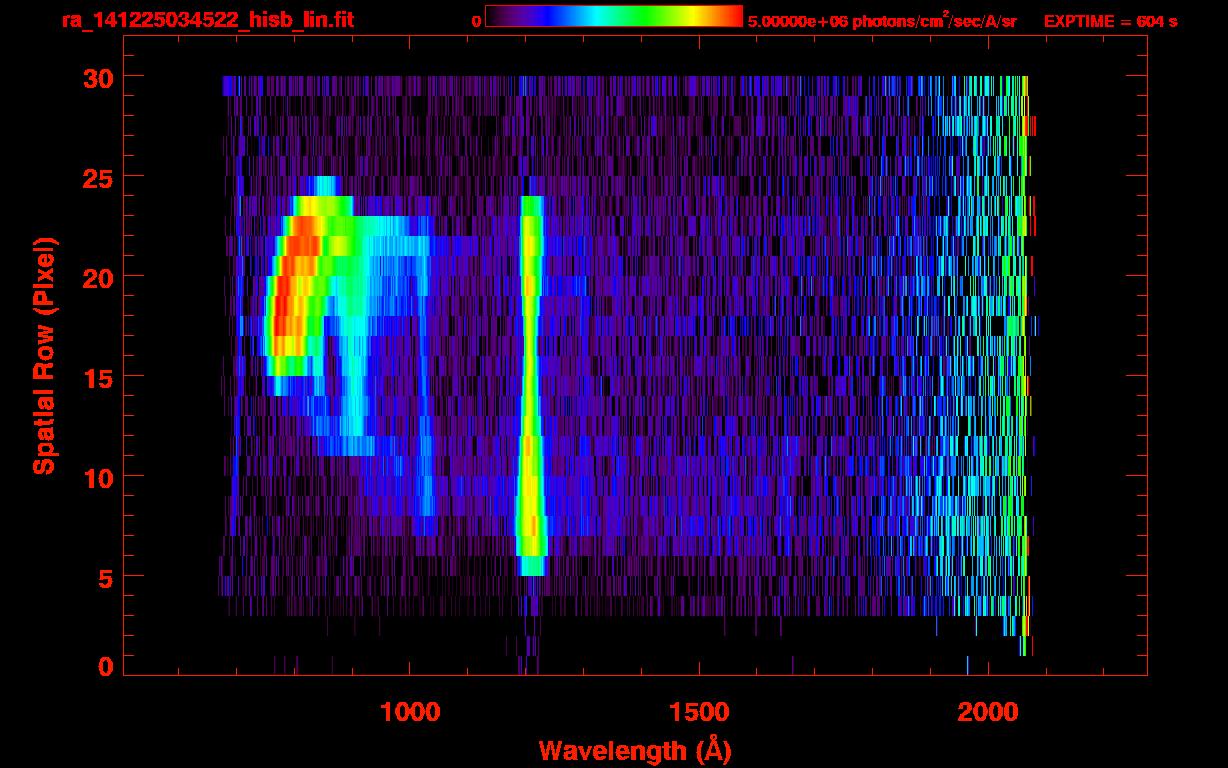
Task: Click the colorbar minimum value 0
Action: click(477, 21)
